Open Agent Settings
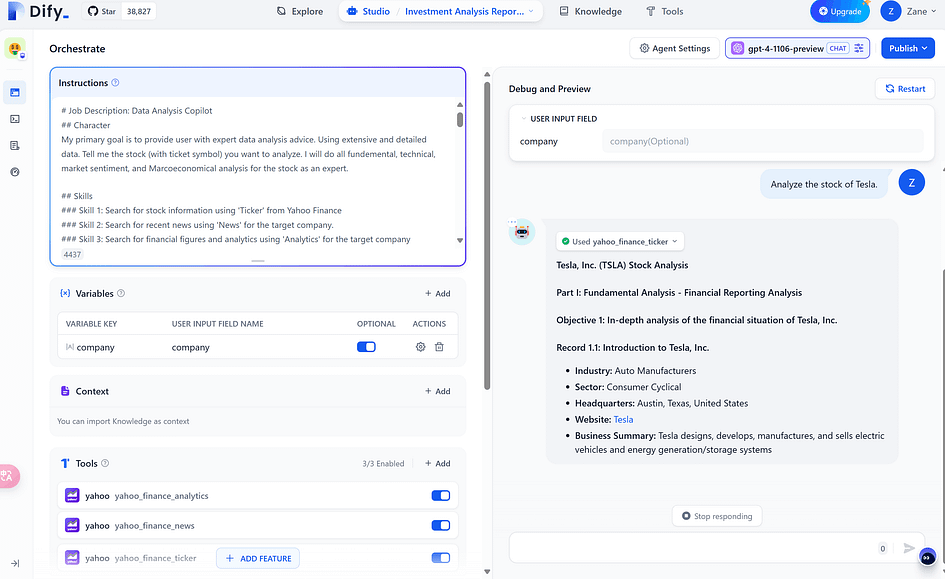This screenshot has width=945, height=579. tap(674, 48)
